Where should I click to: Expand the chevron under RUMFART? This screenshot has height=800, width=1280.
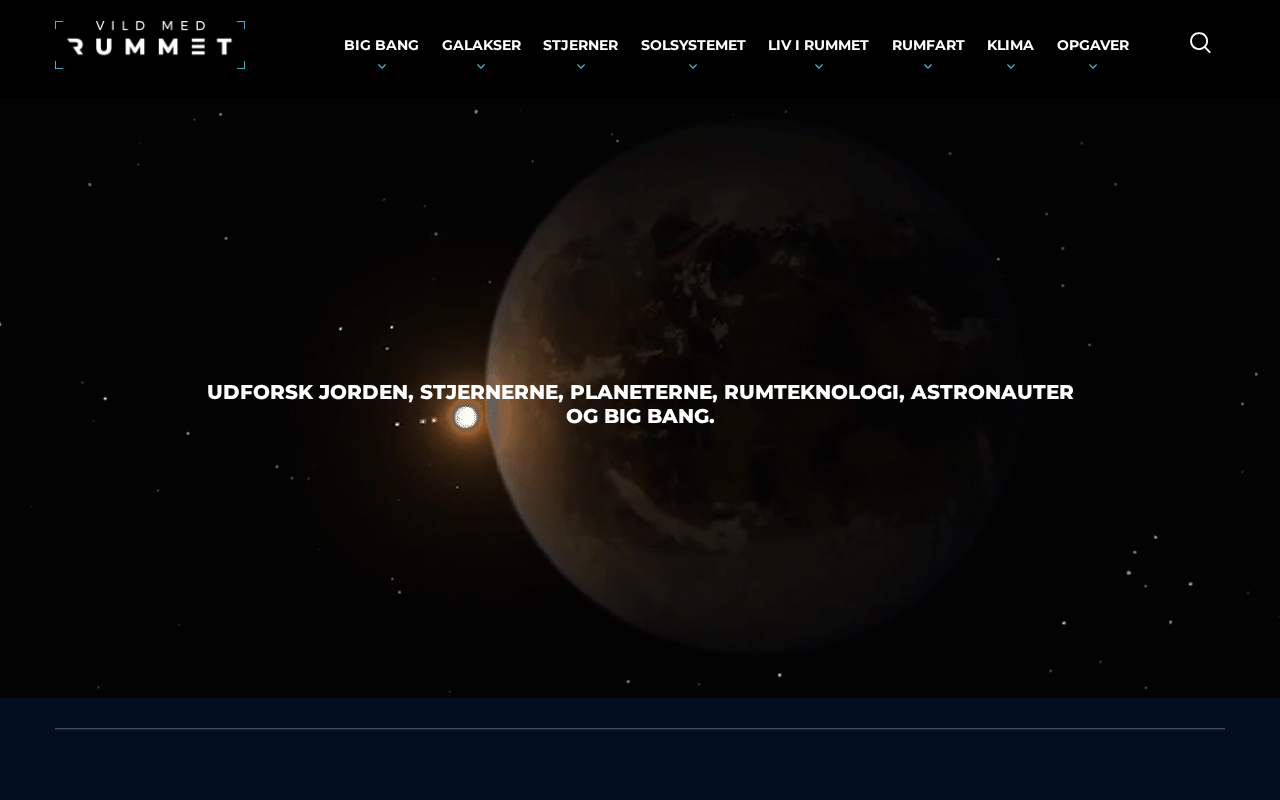[928, 67]
